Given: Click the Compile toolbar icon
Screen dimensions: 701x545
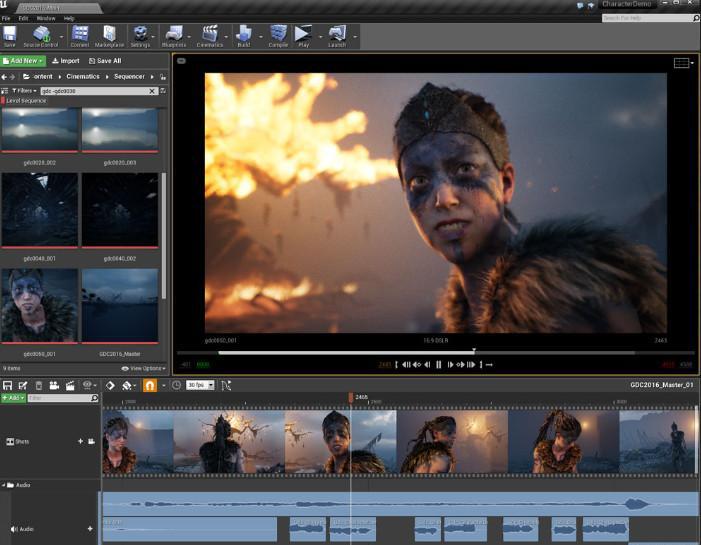Looking at the screenshot, I should pos(278,34).
